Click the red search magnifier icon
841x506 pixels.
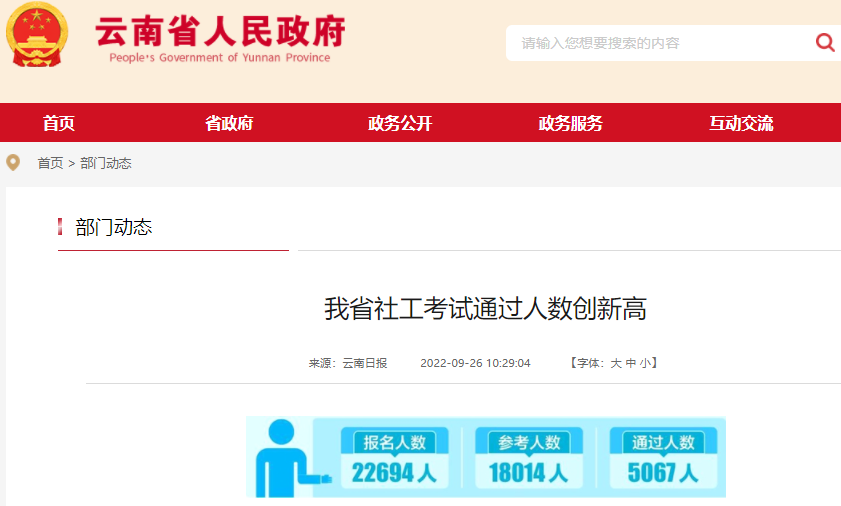coord(825,42)
